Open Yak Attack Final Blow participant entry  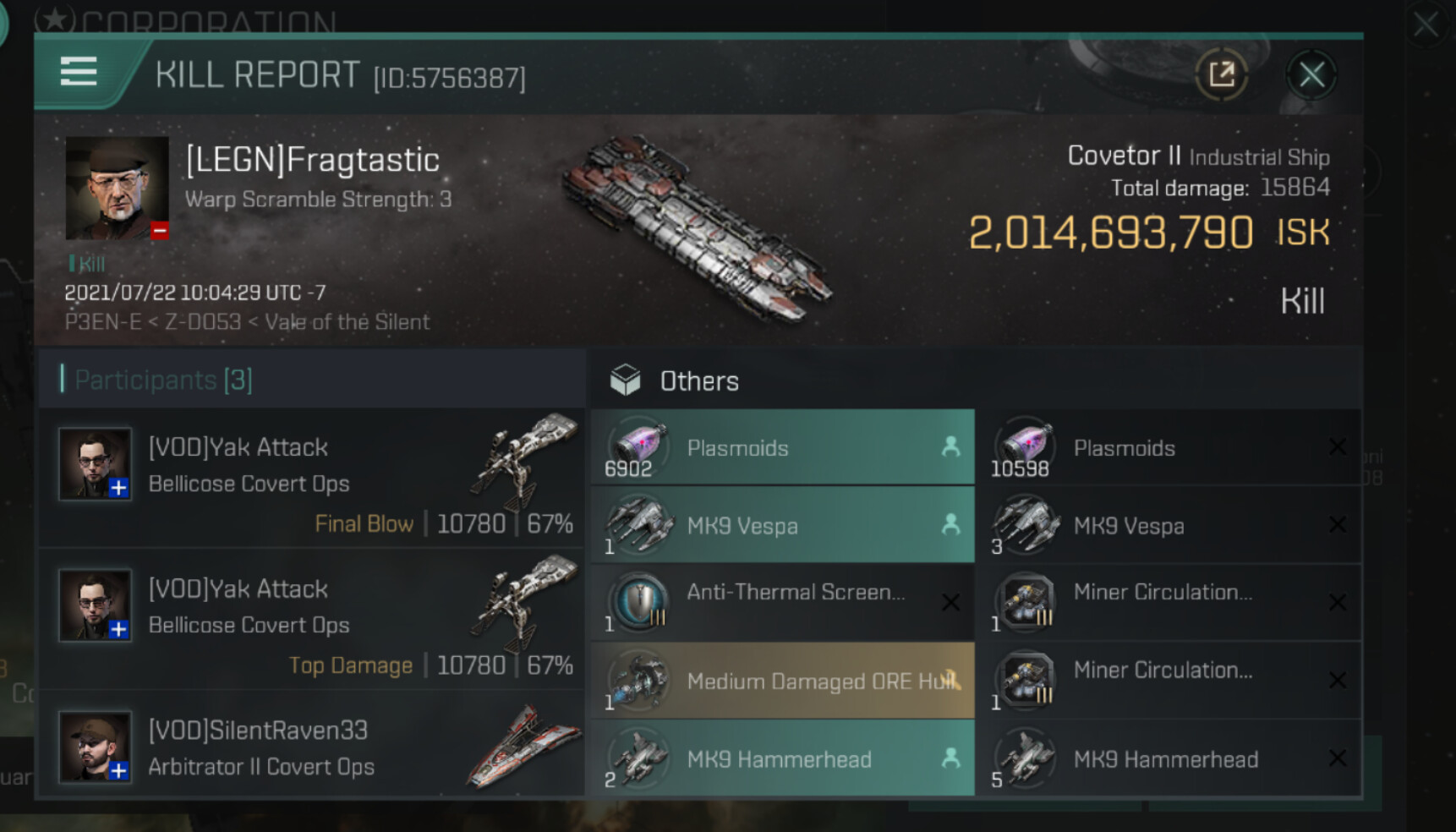(311, 478)
